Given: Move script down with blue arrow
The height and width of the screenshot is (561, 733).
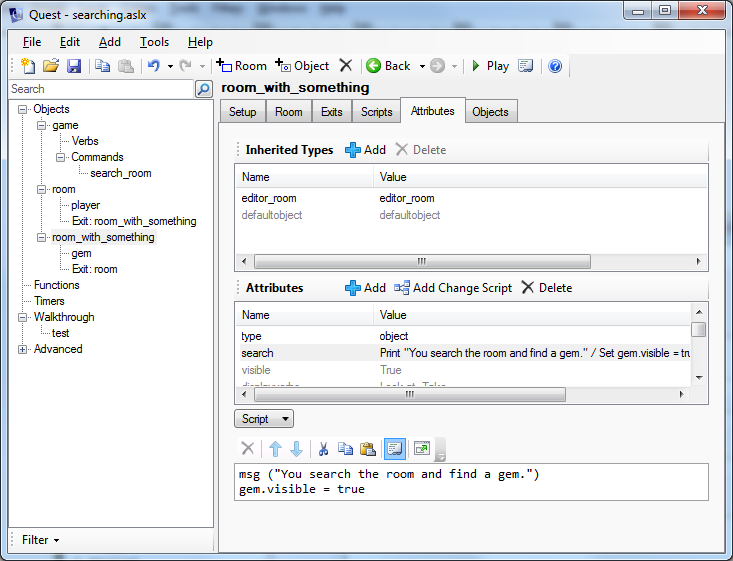Looking at the screenshot, I should [x=296, y=449].
